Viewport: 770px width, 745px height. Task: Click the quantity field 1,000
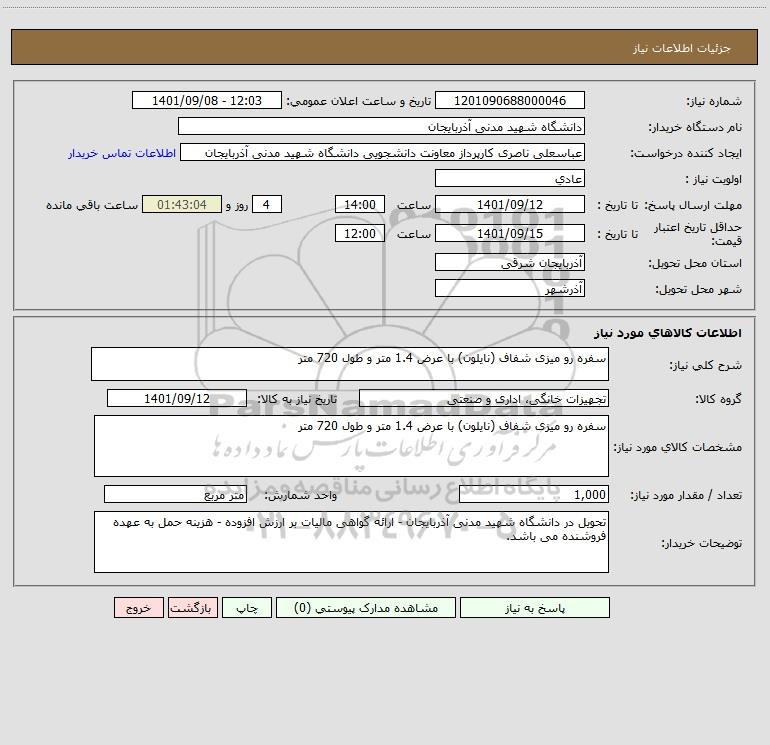(534, 494)
